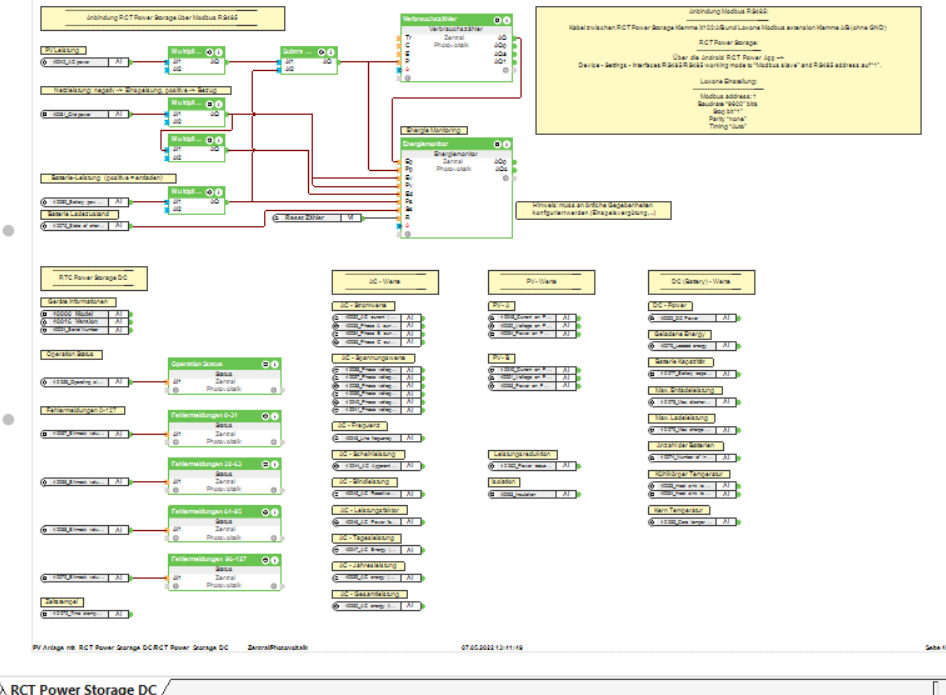Image resolution: width=946 pixels, height=695 pixels.
Task: Click the info icon on Fehlermeldungen 96-127 block
Action: 275,560
